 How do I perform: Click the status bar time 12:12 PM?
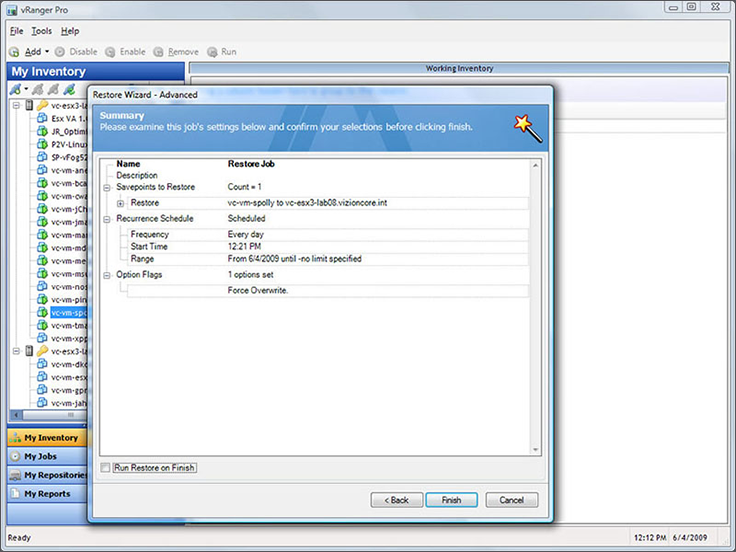point(650,538)
